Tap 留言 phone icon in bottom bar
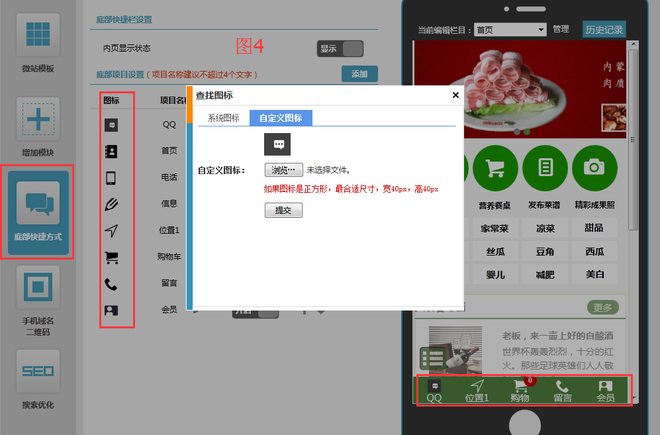660x435 pixels. (x=562, y=386)
